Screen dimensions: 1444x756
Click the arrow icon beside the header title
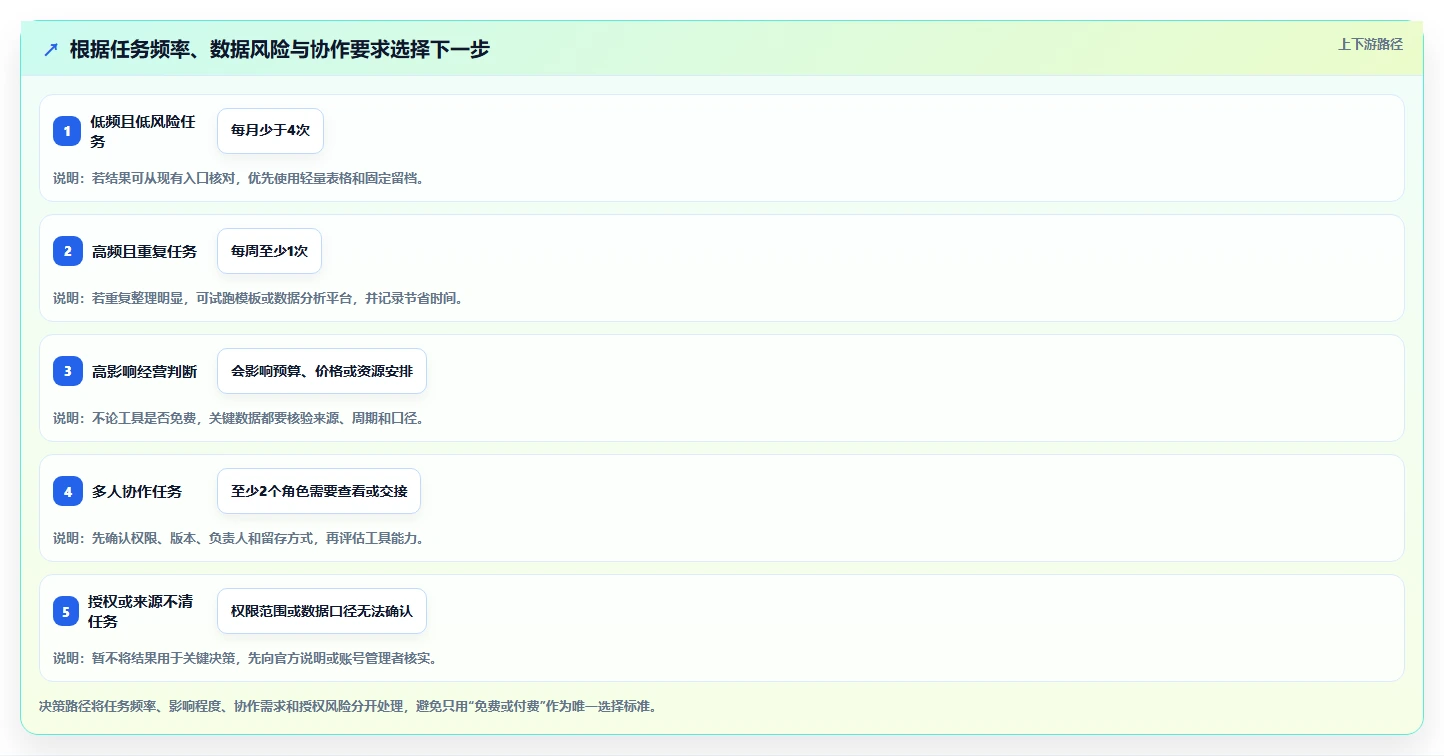tap(51, 49)
